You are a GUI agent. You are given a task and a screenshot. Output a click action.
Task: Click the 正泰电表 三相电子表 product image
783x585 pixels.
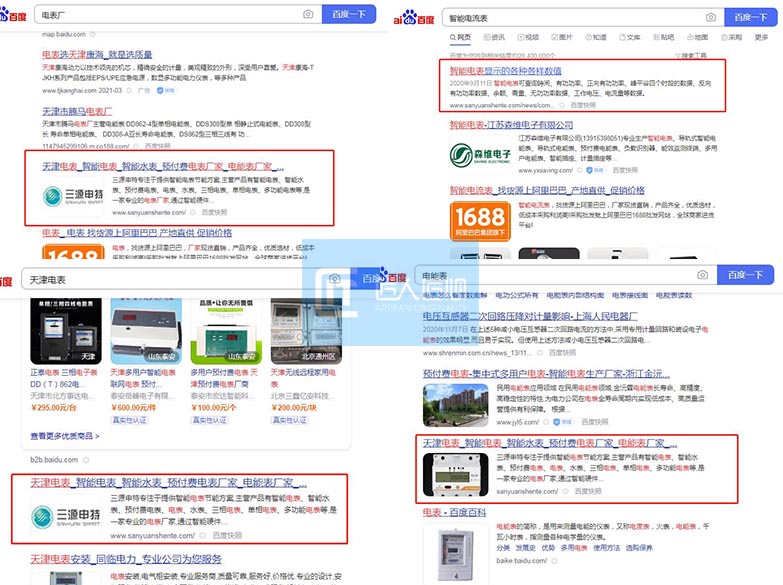66,331
